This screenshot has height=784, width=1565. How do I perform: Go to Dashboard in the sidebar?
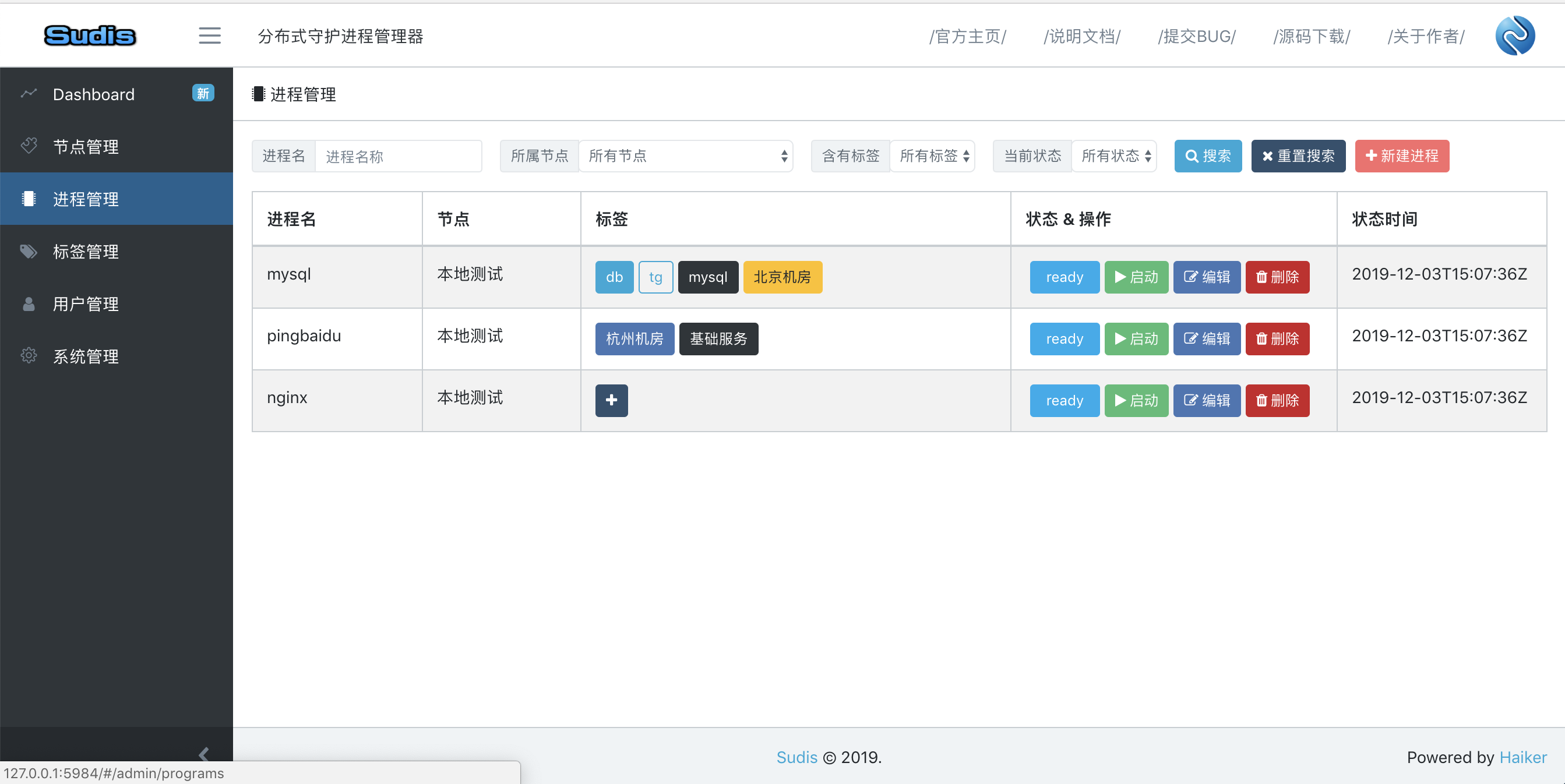click(94, 94)
